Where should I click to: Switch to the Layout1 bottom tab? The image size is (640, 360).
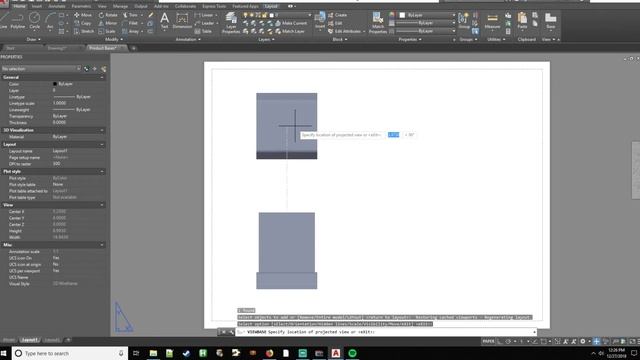click(x=29, y=340)
